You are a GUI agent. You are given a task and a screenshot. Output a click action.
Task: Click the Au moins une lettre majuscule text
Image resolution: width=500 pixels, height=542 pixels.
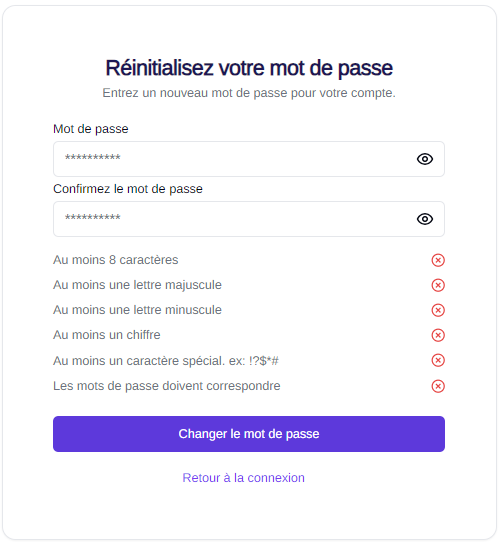coord(137,285)
